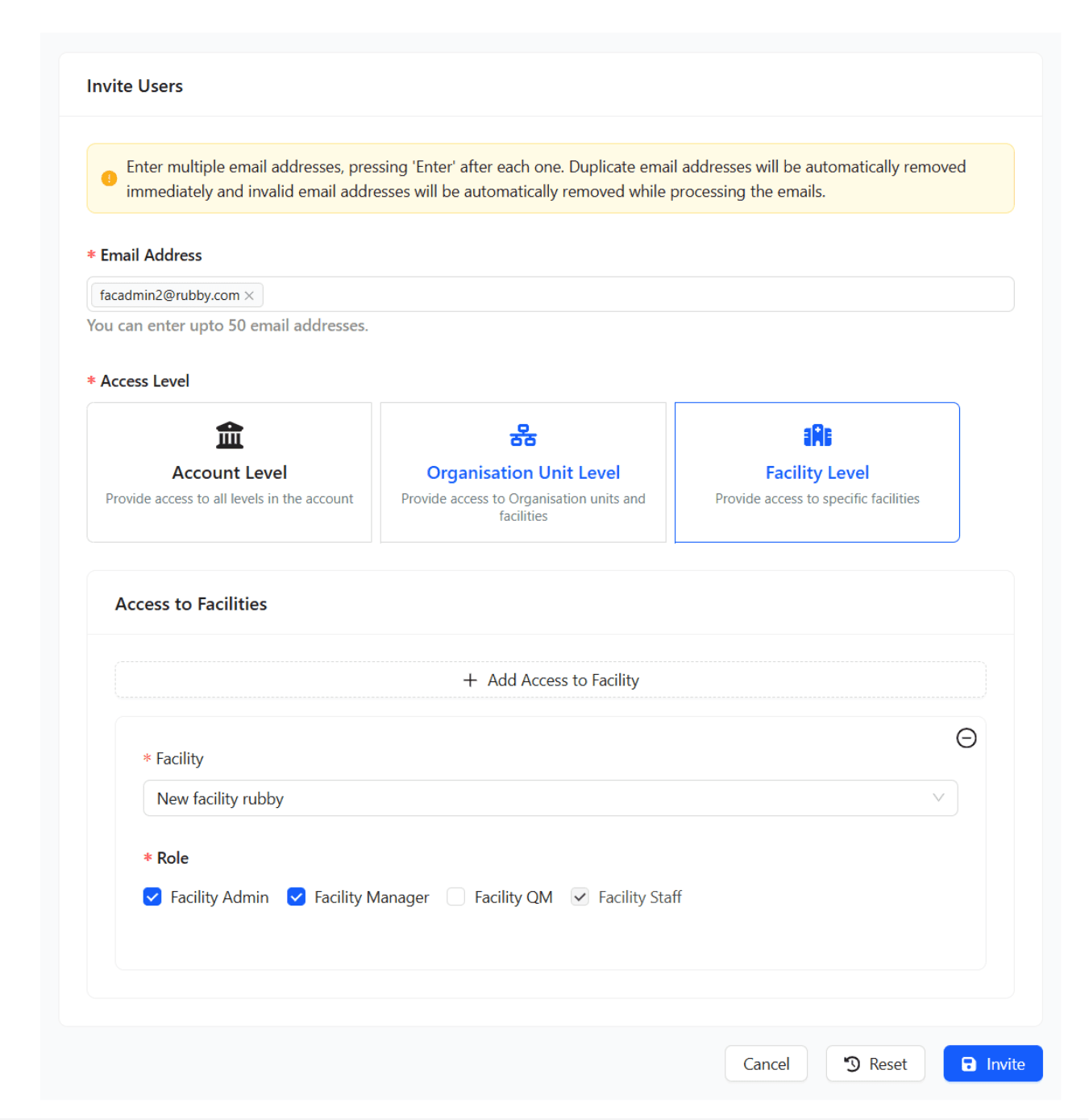Screen dimensions: 1089x1120
Task: Click the Account Level bank building icon
Action: (x=229, y=435)
